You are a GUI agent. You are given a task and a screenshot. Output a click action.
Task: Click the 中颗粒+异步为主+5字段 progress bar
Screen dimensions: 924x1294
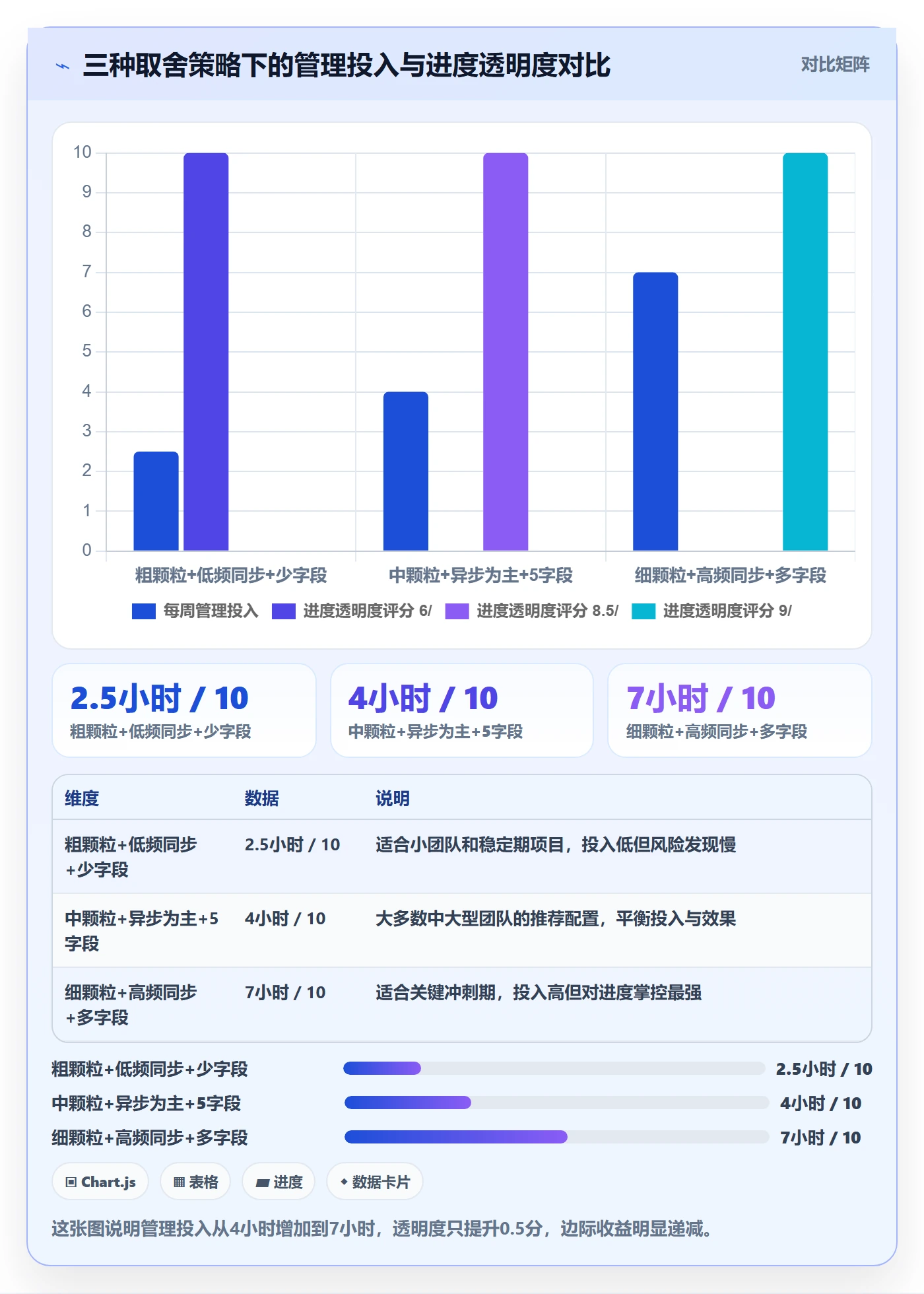(557, 1103)
